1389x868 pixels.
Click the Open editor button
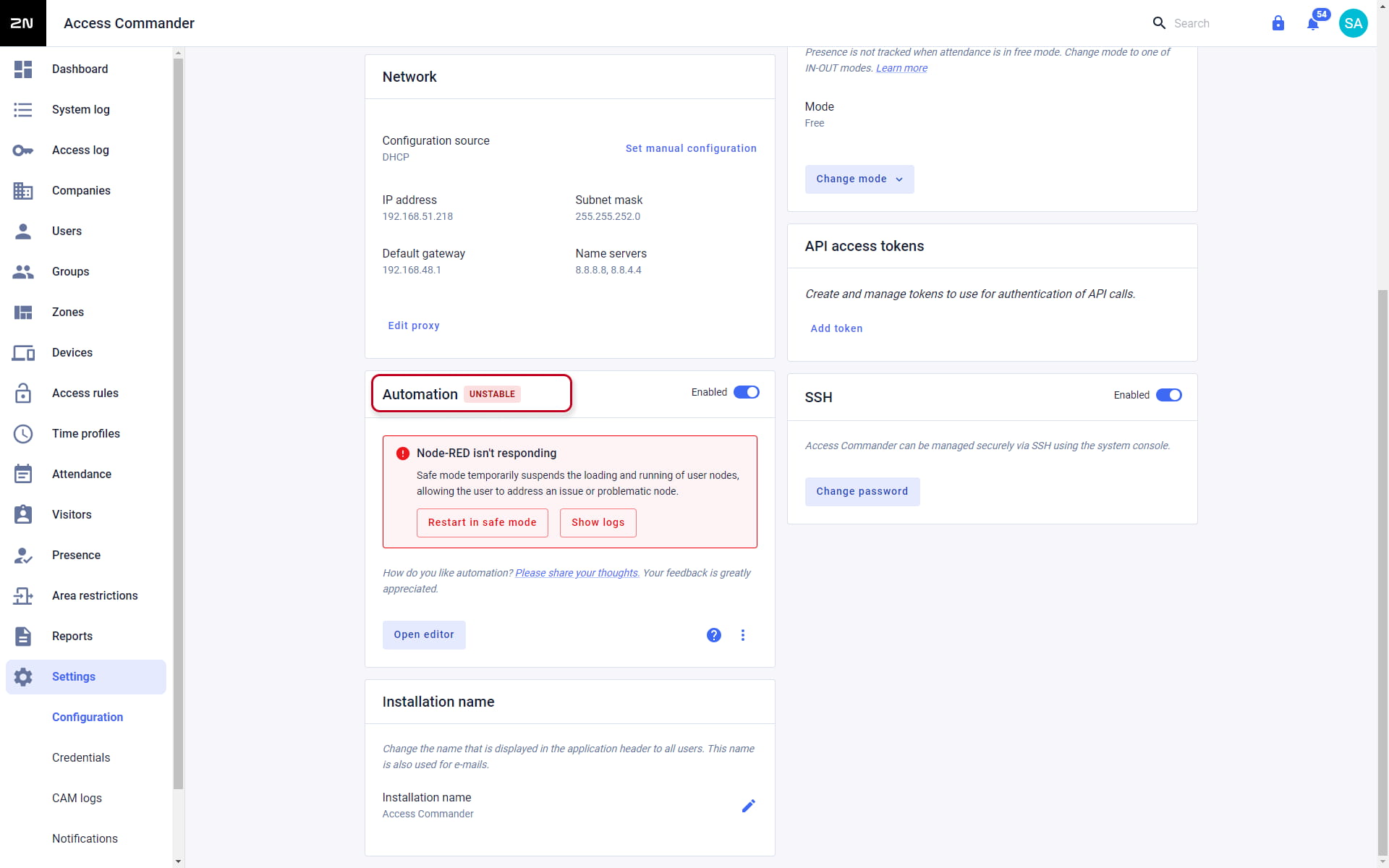(424, 635)
